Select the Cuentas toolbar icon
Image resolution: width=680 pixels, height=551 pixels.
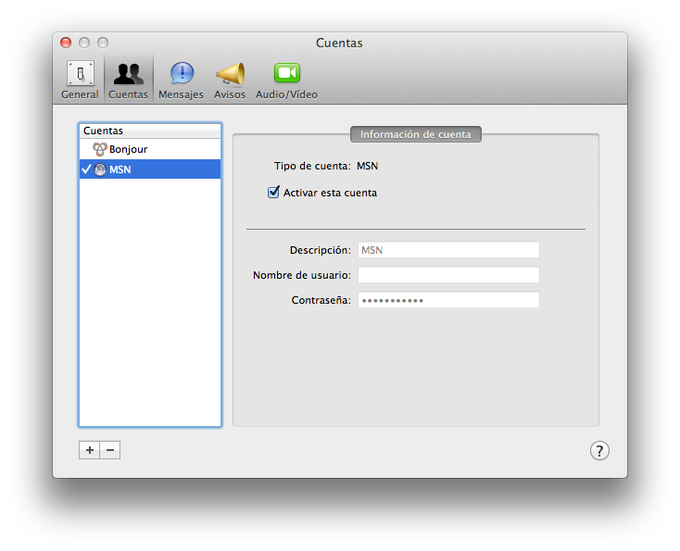(x=128, y=80)
